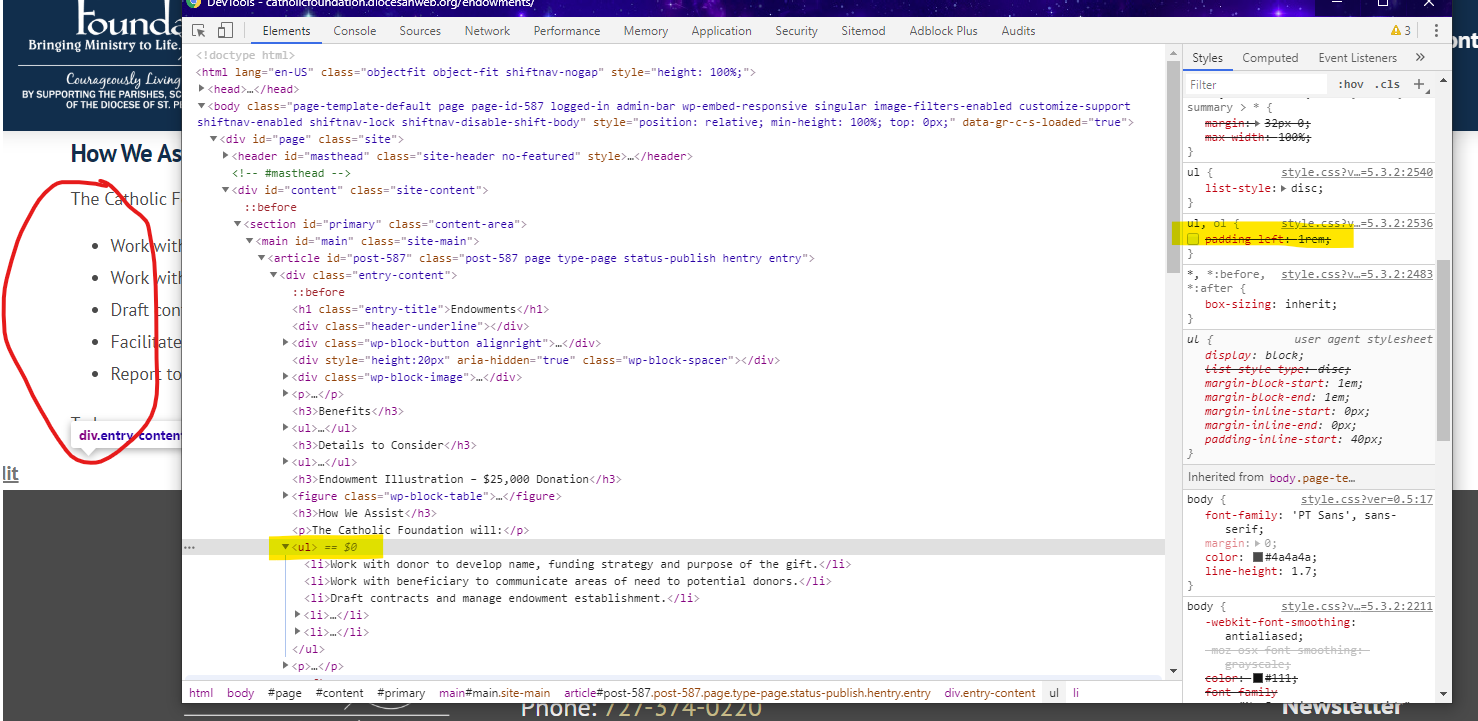This screenshot has width=1478, height=721.
Task: Add new style rule with plus icon
Action: coord(1419,85)
